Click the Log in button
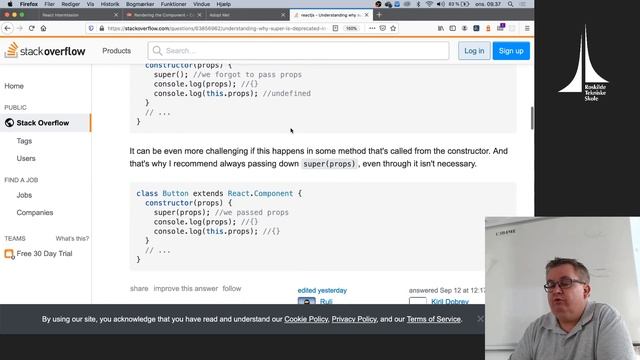 pos(474,51)
